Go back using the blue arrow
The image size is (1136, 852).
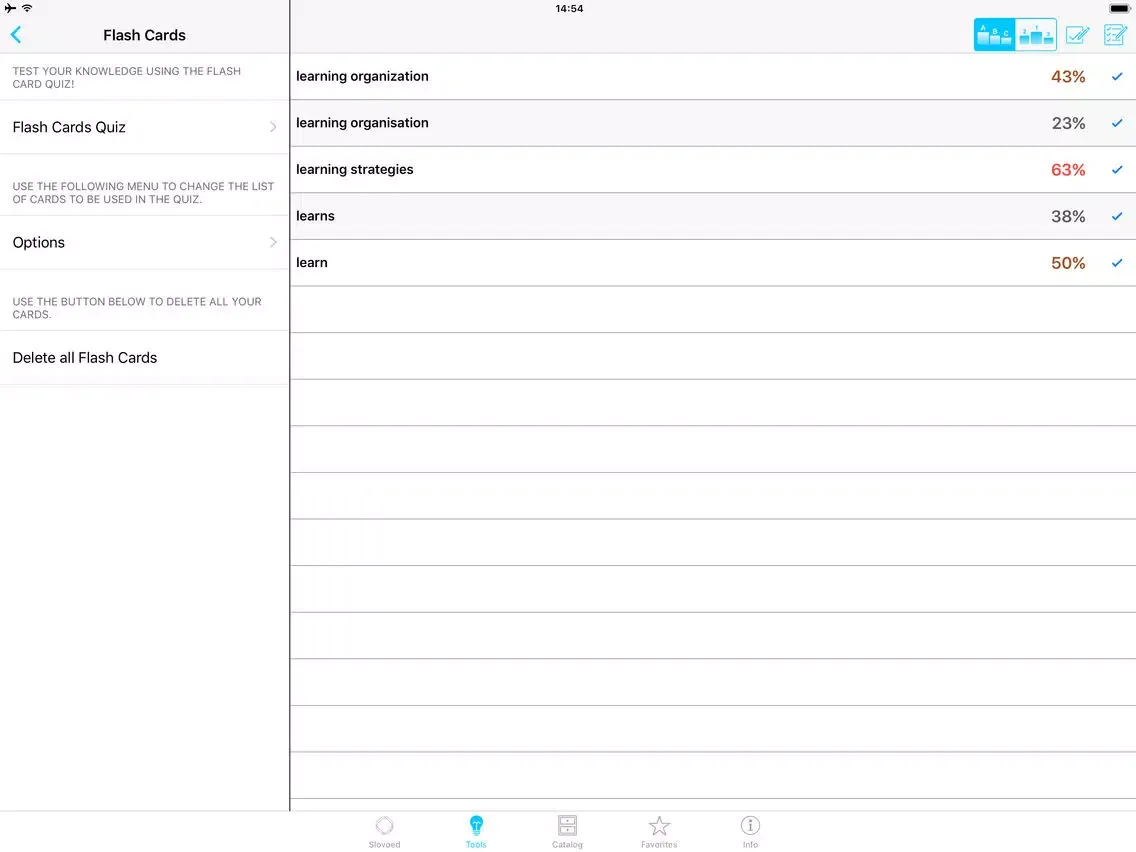click(16, 35)
